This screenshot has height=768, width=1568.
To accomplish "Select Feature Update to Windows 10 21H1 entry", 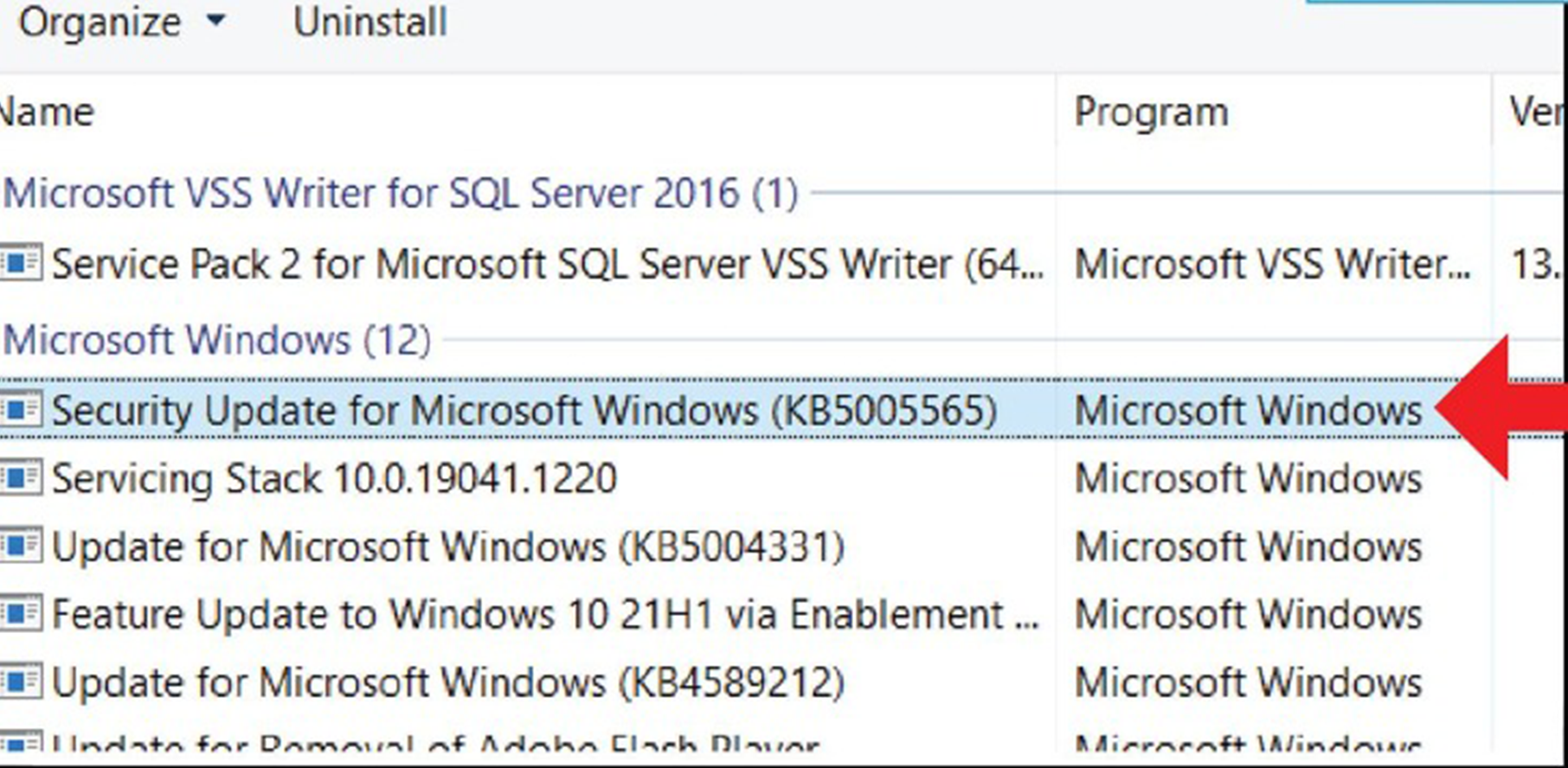I will (x=545, y=615).
